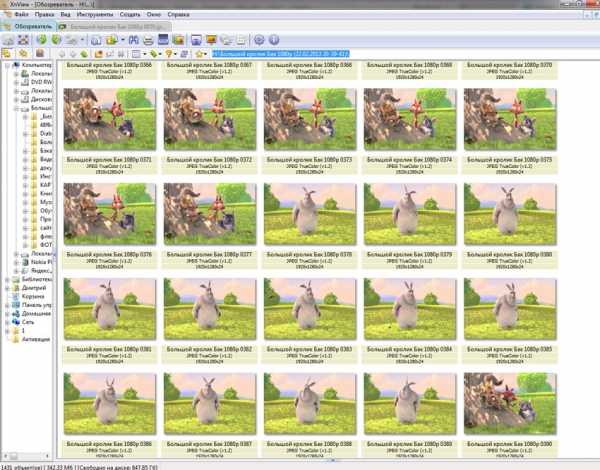Image resolution: width=600 pixels, height=470 pixels.
Task: Expand the Сеть tree node
Action: point(7,322)
